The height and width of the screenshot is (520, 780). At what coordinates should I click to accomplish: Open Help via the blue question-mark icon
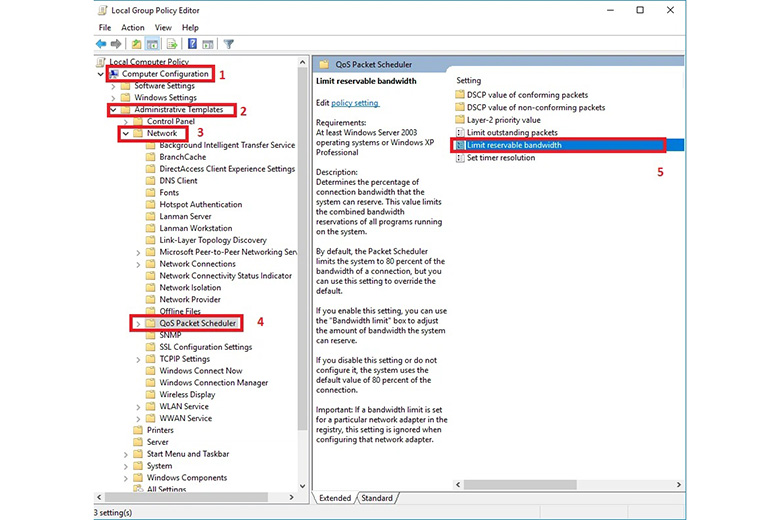tap(191, 44)
